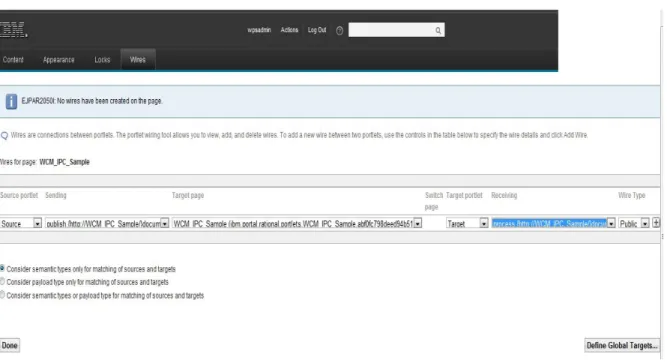Click the Source portlet column header
The height and width of the screenshot is (363, 667).
point(19,195)
